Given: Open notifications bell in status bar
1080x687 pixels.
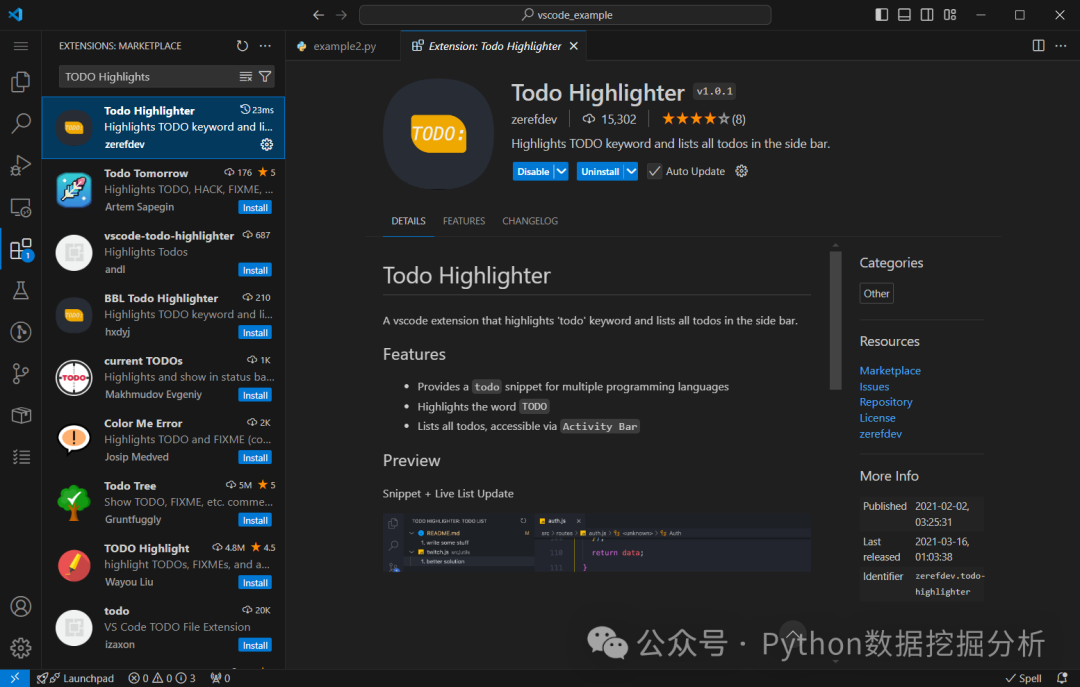Looking at the screenshot, I should pyautogui.click(x=1062, y=678).
